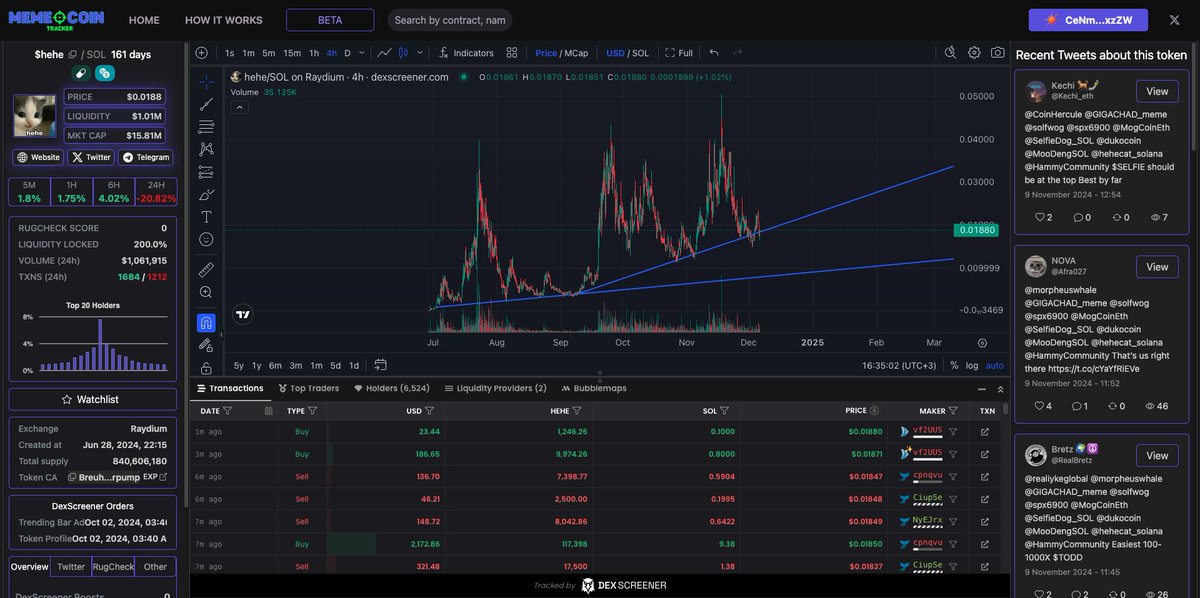Viewport: 1200px width, 598px height.
Task: Open the emoji icons tool
Action: 206,239
